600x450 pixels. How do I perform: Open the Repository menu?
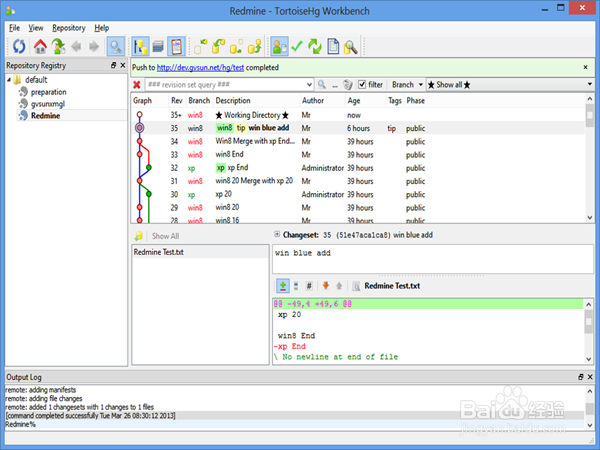coord(69,28)
